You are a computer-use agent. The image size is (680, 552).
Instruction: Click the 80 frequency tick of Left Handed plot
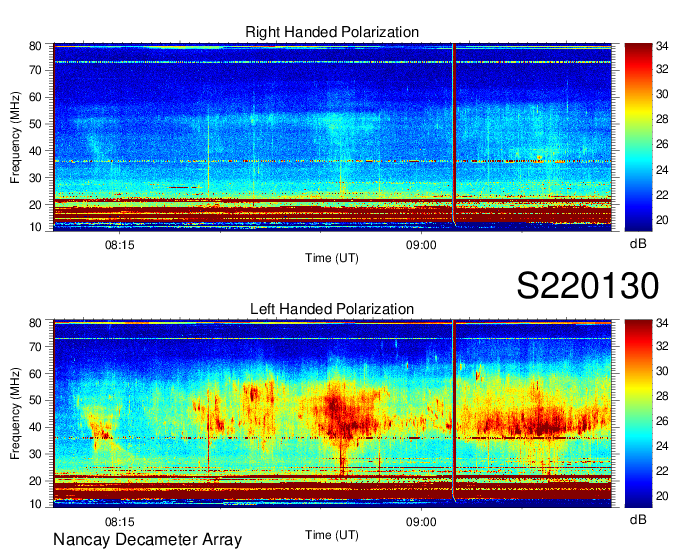point(35,323)
